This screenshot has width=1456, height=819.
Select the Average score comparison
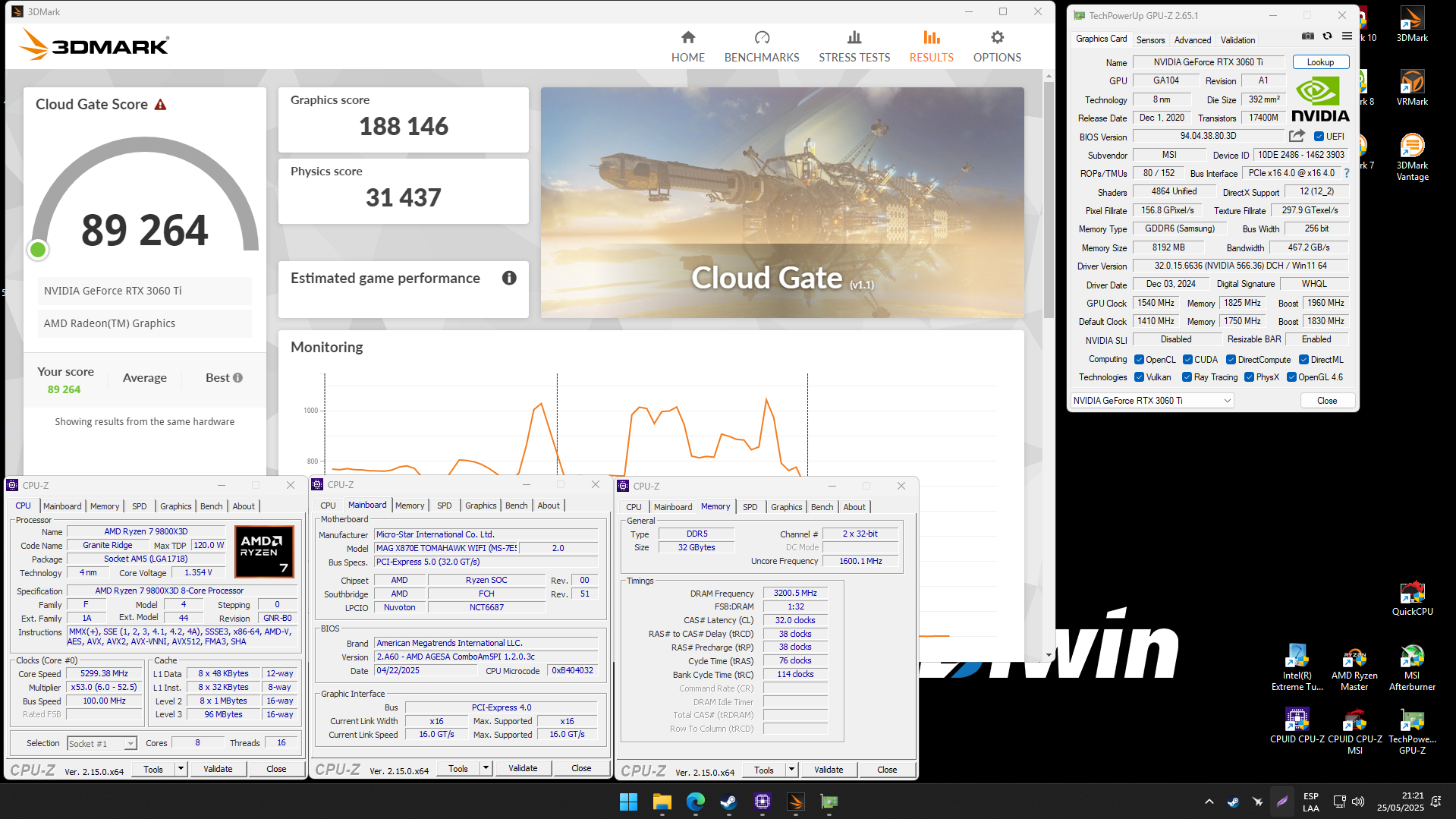144,378
